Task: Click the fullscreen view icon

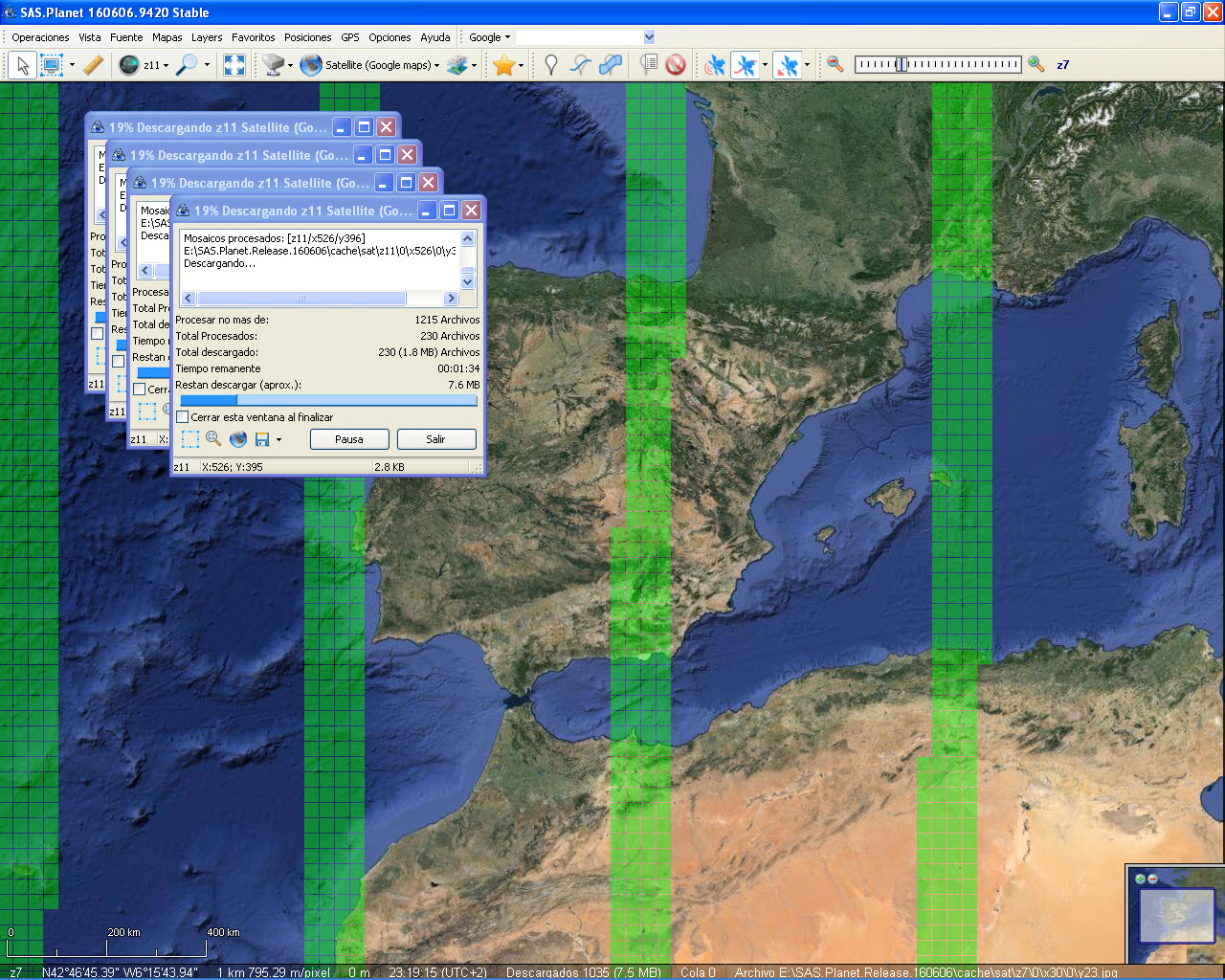Action: coord(234,64)
